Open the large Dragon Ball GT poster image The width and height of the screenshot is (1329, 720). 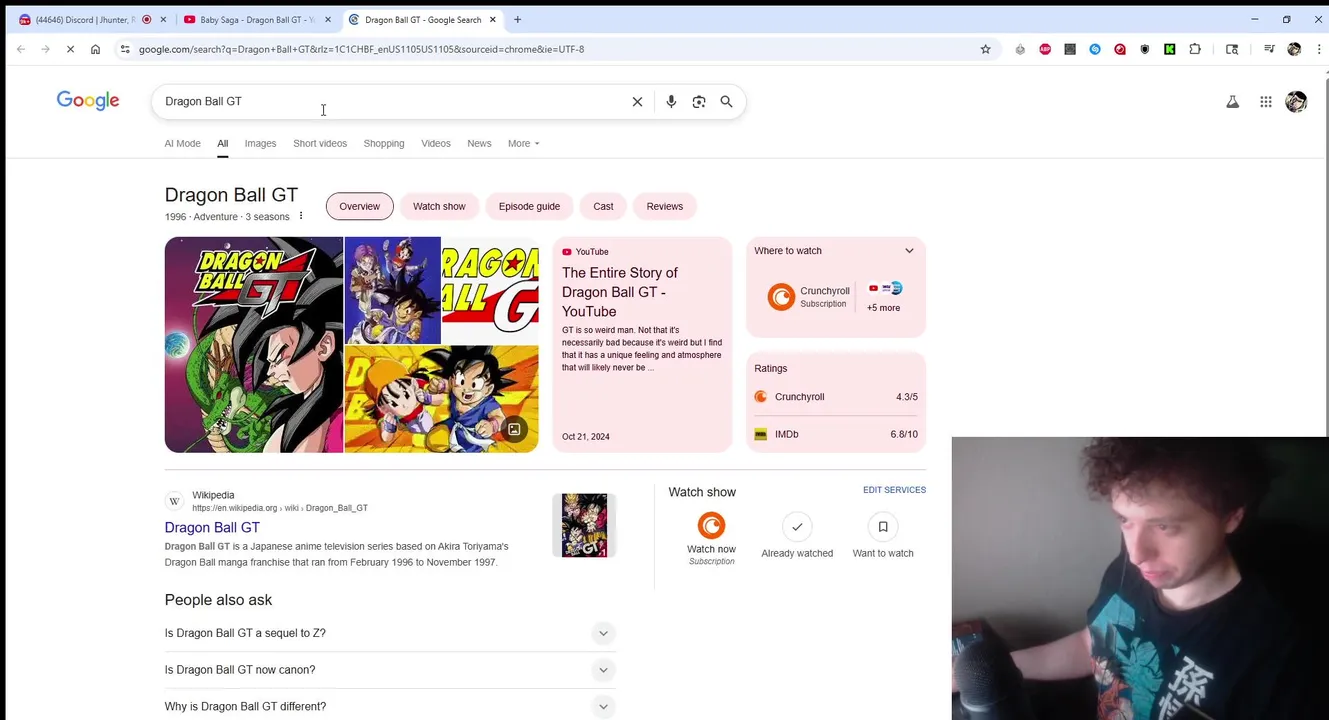point(253,345)
